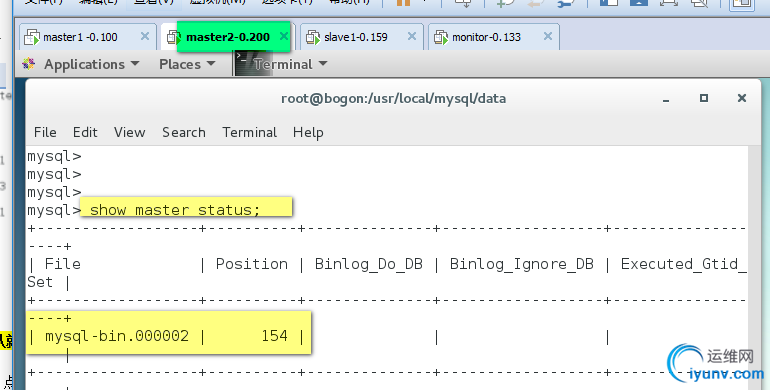Minimize the root@bogon terminal window
This screenshot has height=390, width=770.
(666, 99)
